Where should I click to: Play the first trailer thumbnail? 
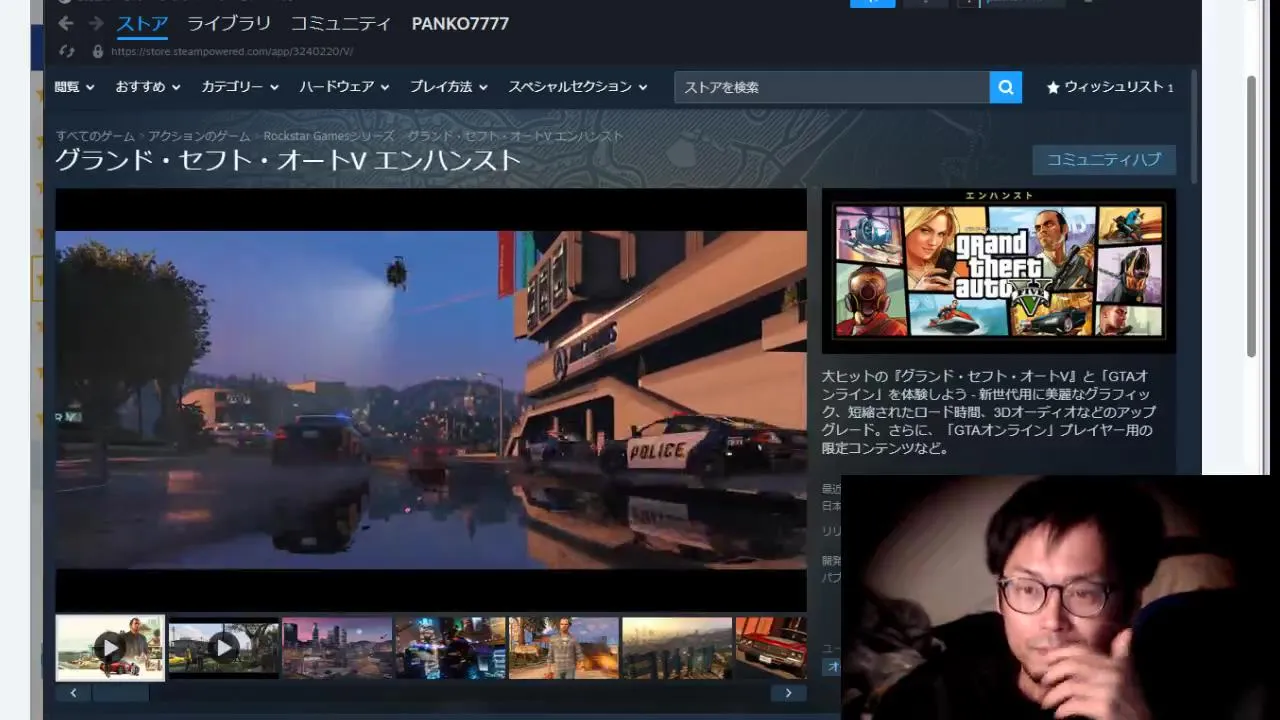click(x=110, y=647)
